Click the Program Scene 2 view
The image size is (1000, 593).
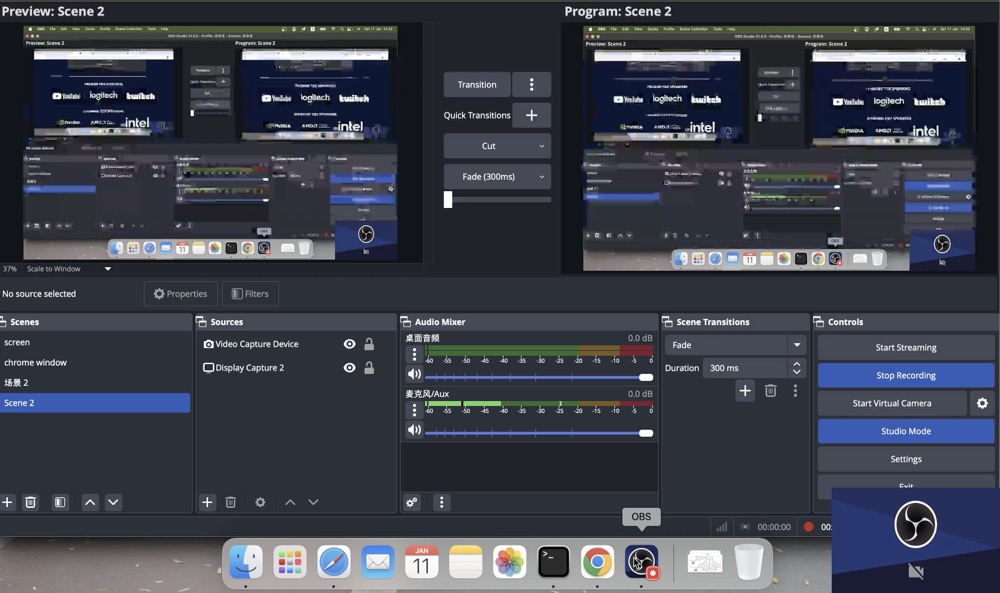pos(779,149)
